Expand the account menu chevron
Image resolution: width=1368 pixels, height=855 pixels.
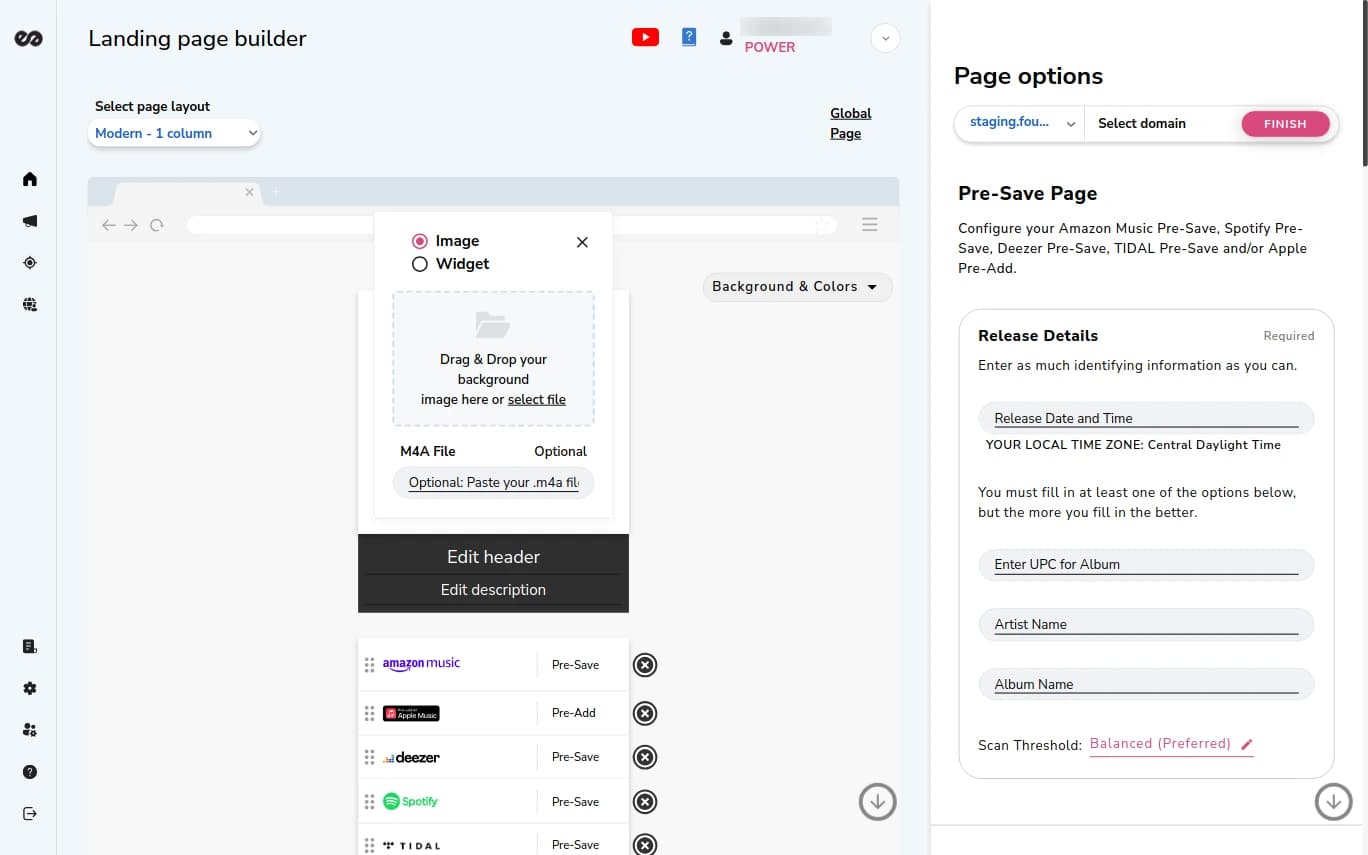tap(885, 38)
